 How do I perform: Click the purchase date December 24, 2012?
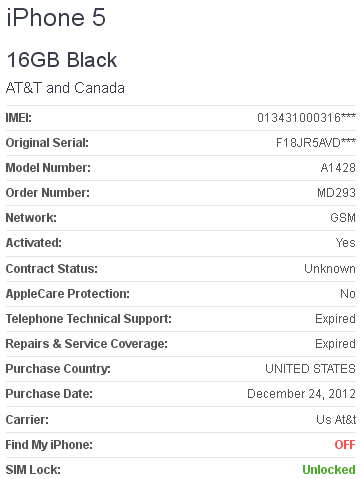click(301, 394)
